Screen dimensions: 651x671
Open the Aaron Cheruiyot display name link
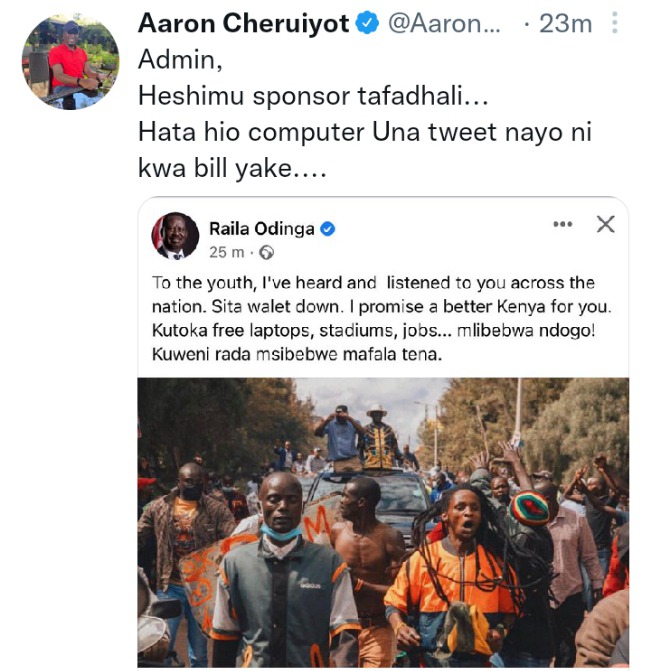click(243, 23)
